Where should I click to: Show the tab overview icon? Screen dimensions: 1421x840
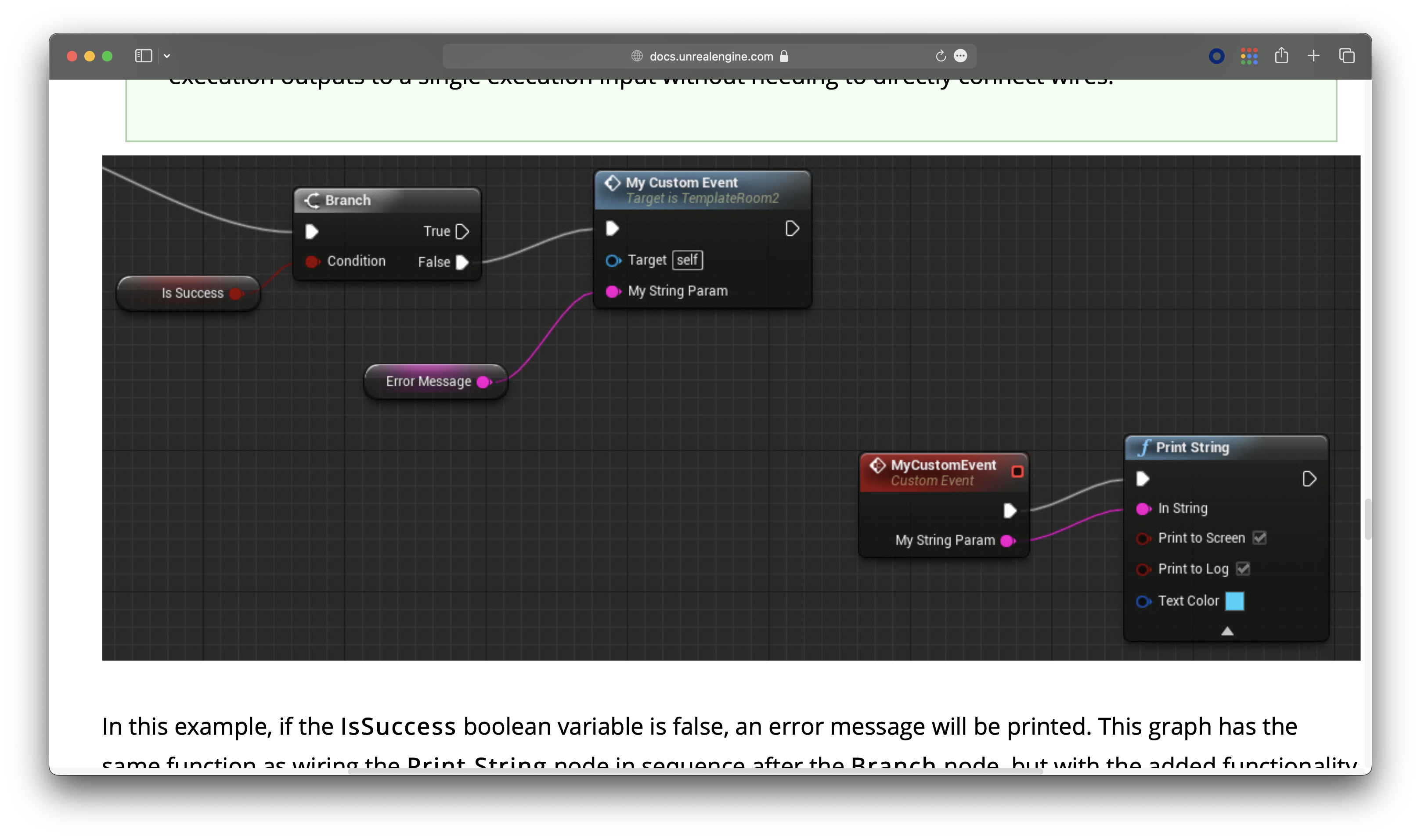click(x=1347, y=56)
